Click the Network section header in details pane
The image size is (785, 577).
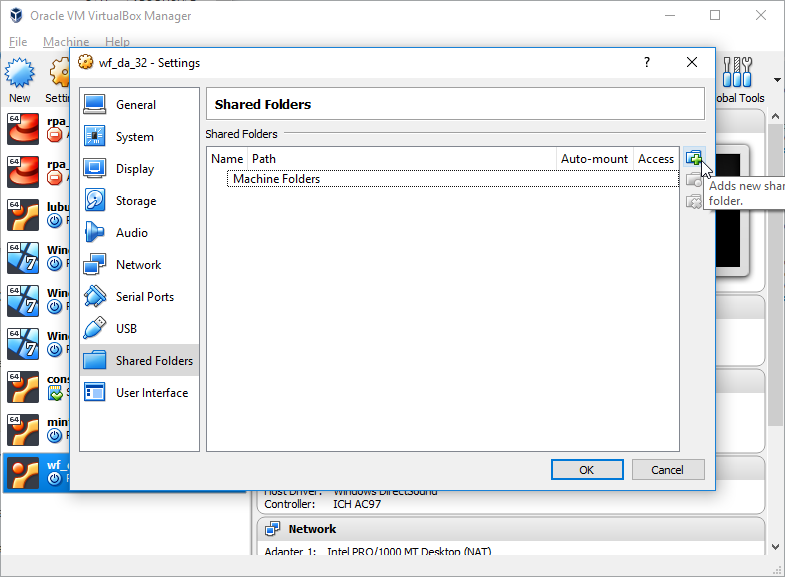click(511, 528)
